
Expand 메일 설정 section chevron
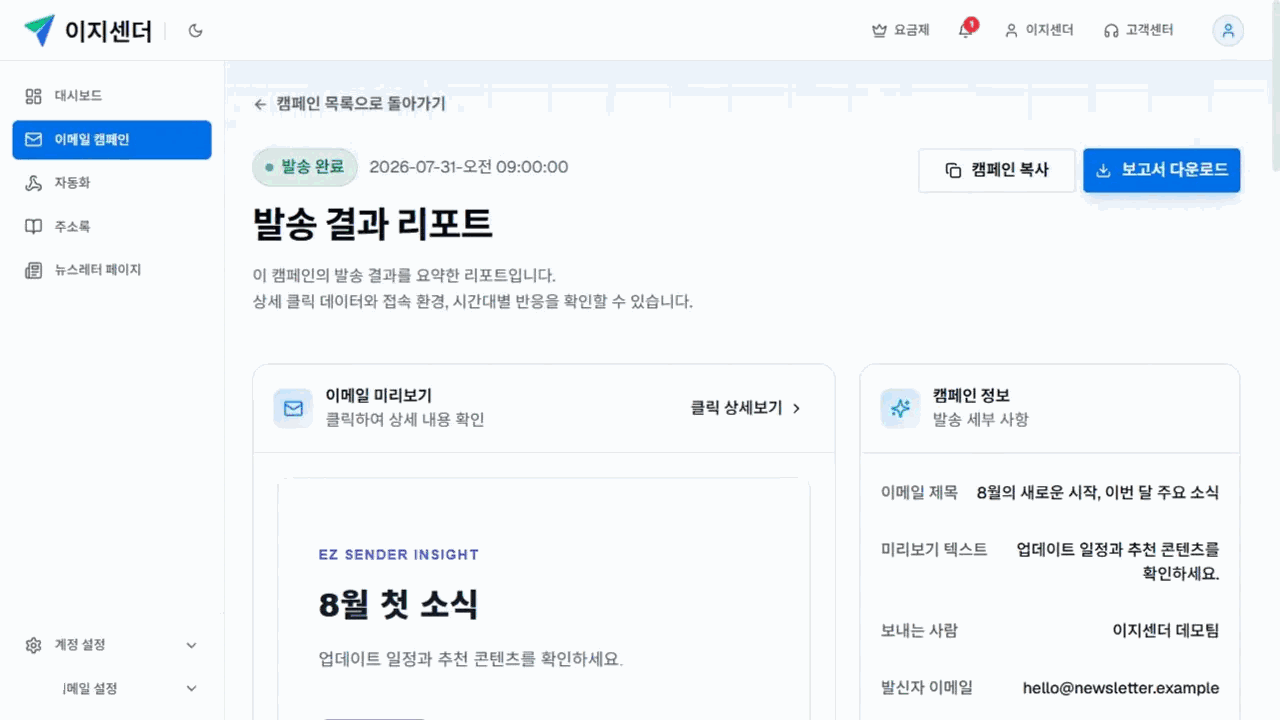[192, 689]
